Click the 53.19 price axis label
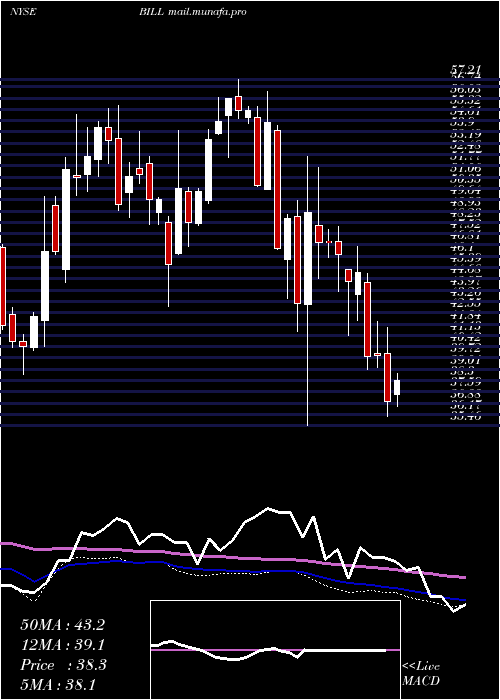The image size is (500, 700). pyautogui.click(x=466, y=135)
